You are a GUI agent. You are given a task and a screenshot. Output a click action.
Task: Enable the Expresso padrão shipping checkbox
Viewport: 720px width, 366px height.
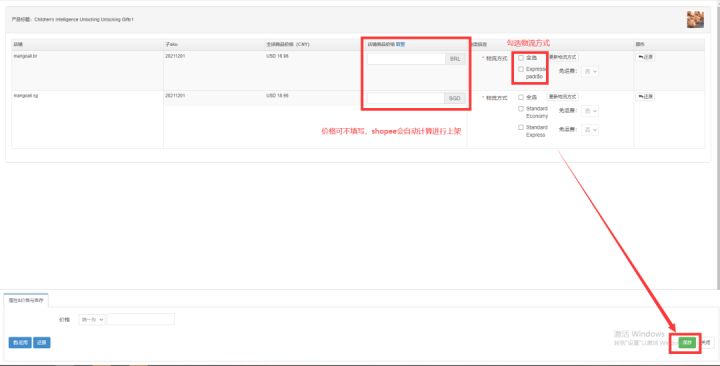click(521, 69)
